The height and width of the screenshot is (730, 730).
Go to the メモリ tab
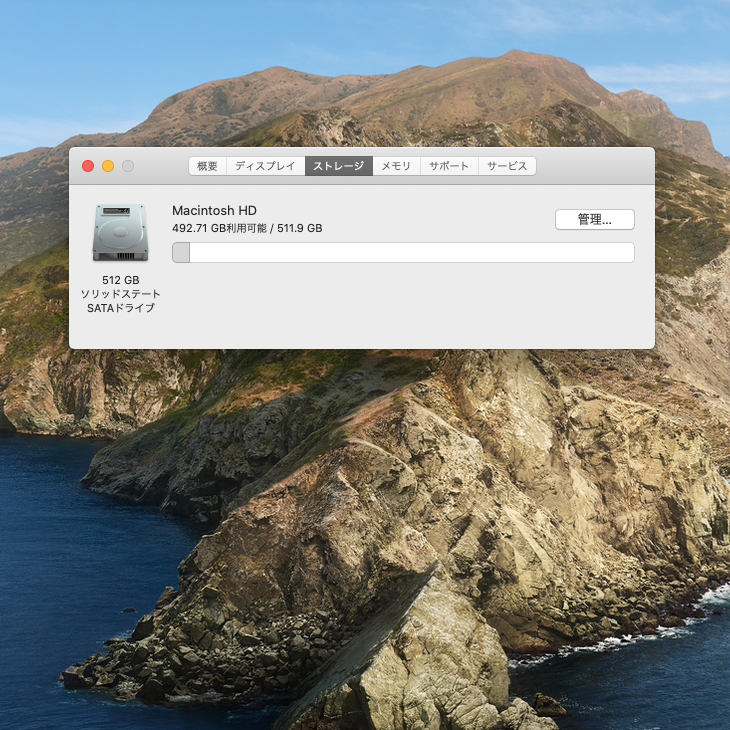[396, 166]
